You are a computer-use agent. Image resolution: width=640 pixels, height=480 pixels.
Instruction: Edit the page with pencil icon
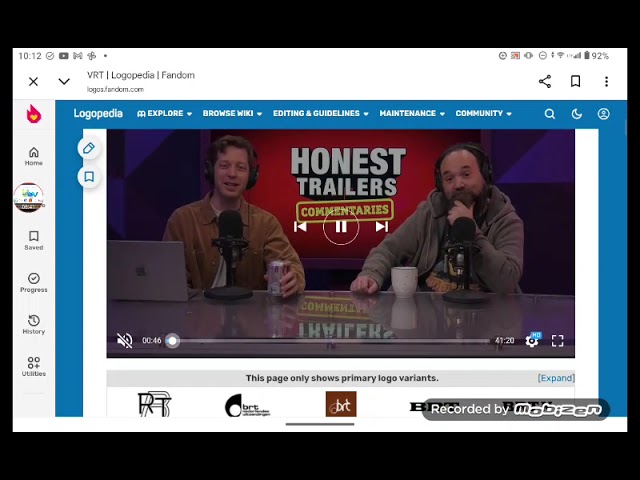(x=89, y=148)
